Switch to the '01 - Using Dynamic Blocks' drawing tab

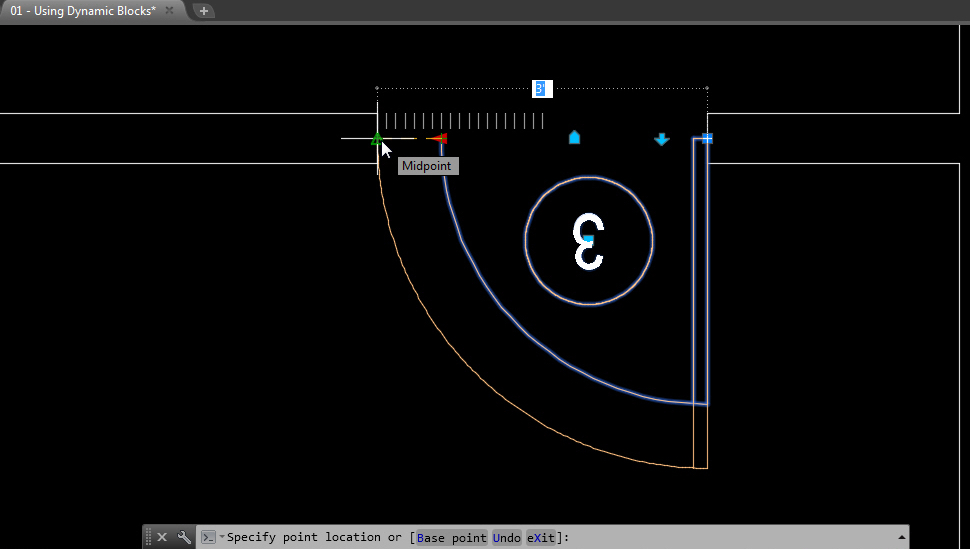click(83, 11)
